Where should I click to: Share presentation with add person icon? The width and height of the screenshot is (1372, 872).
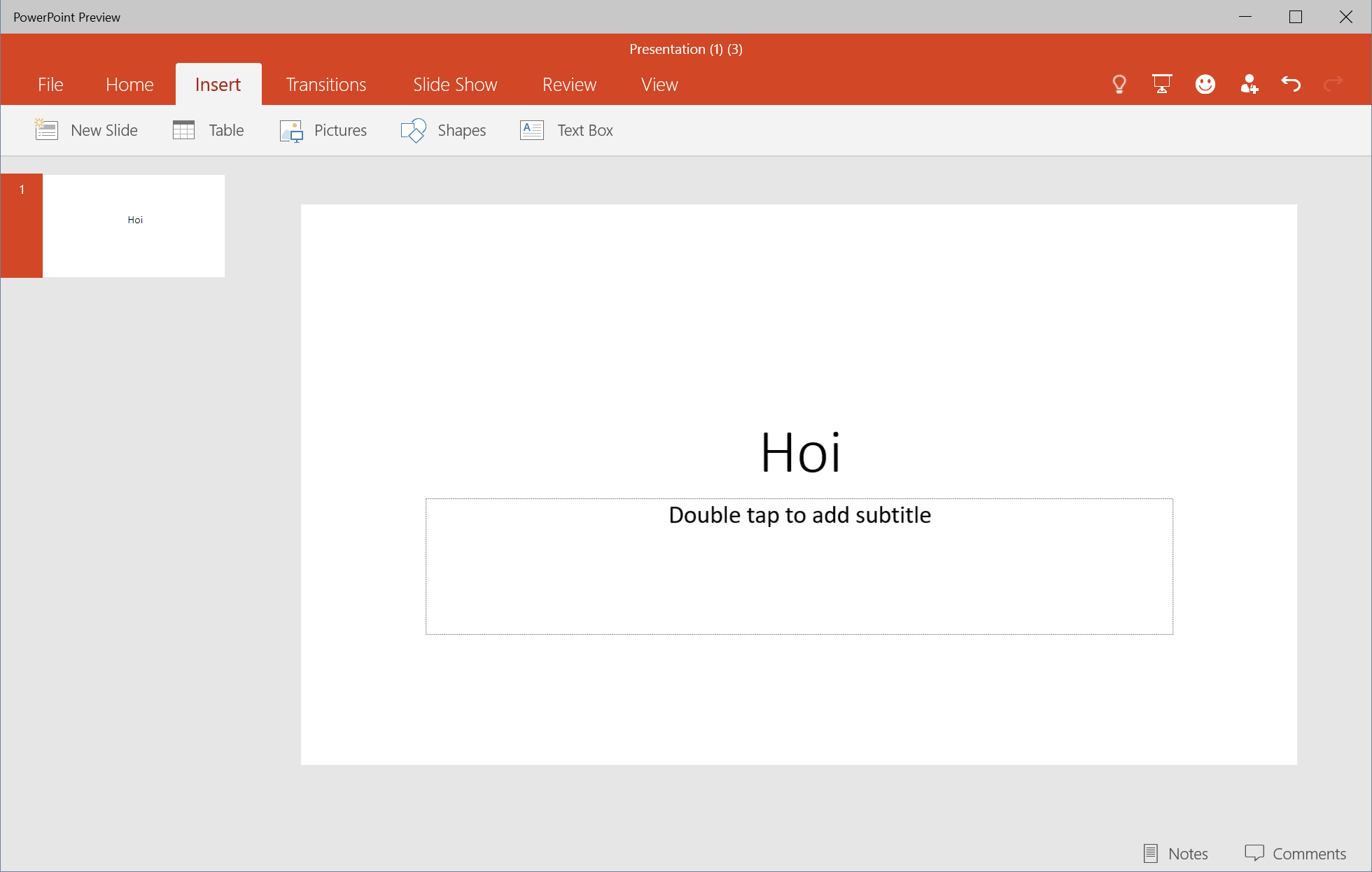[x=1249, y=85]
